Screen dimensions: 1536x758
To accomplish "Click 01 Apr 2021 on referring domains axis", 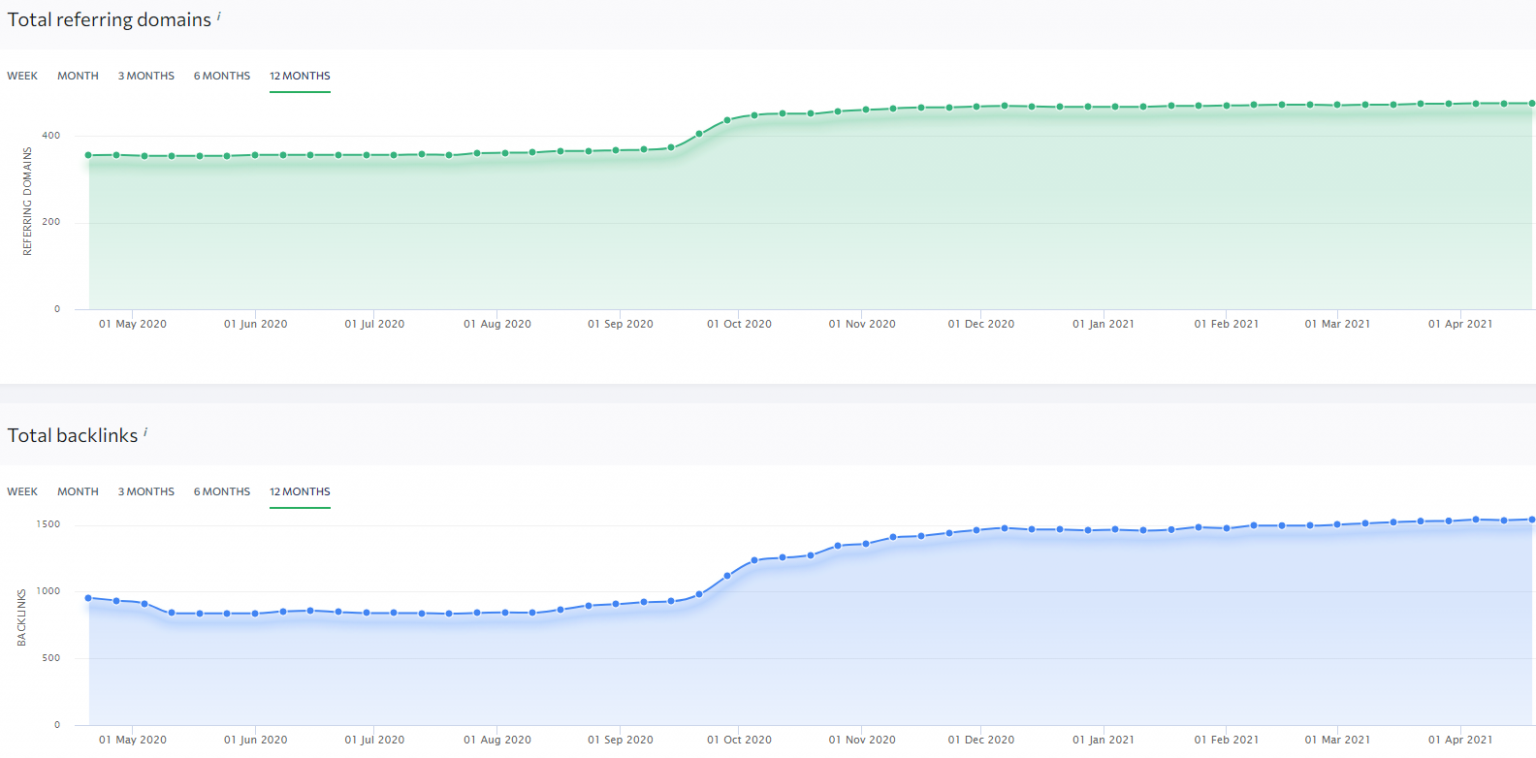I will point(1460,324).
